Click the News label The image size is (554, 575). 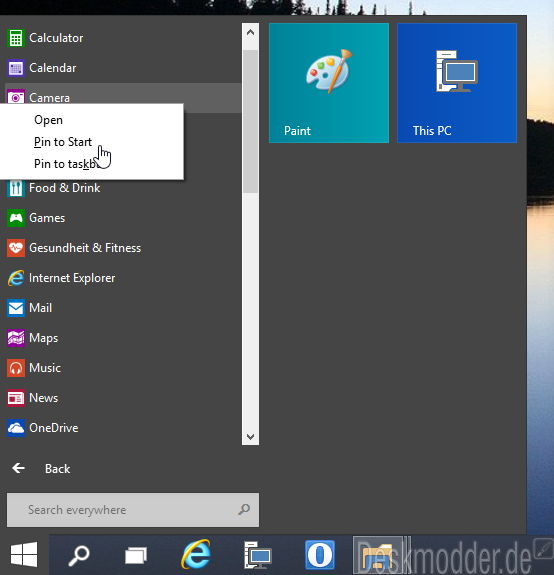tap(44, 398)
